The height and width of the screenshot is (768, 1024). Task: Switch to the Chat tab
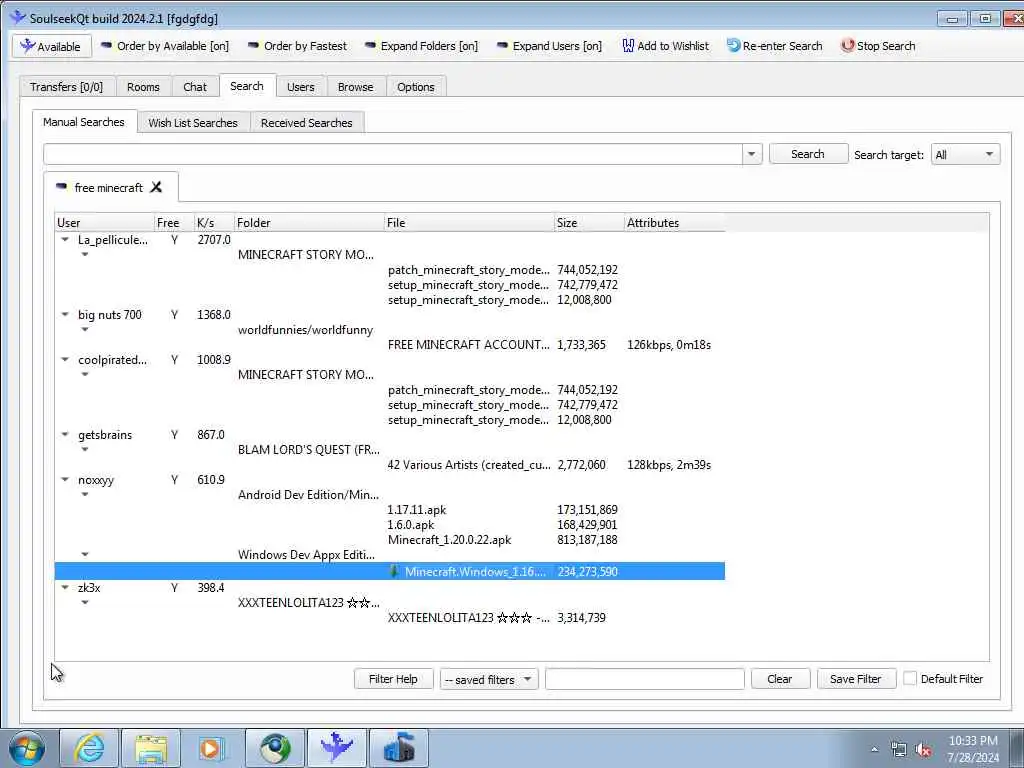coord(195,87)
